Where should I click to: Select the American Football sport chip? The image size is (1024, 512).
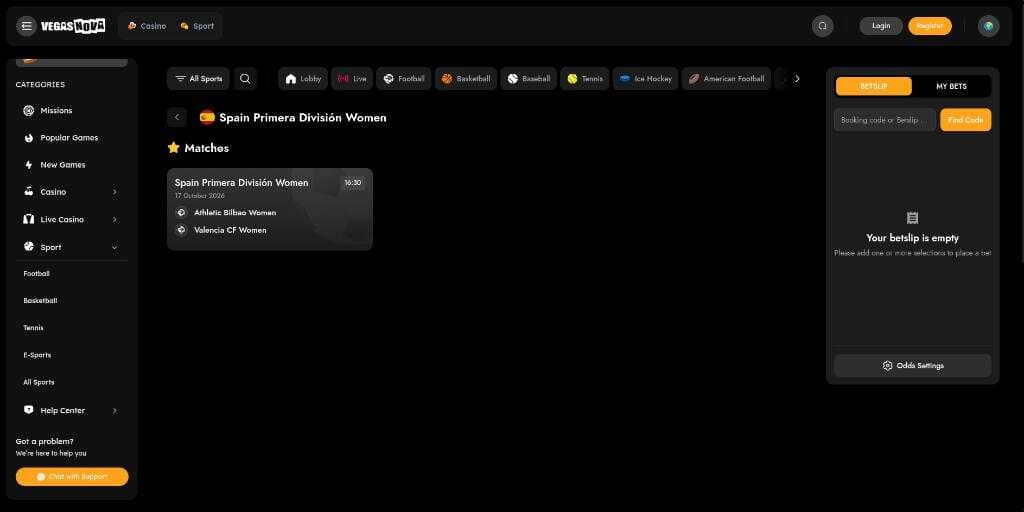726,78
